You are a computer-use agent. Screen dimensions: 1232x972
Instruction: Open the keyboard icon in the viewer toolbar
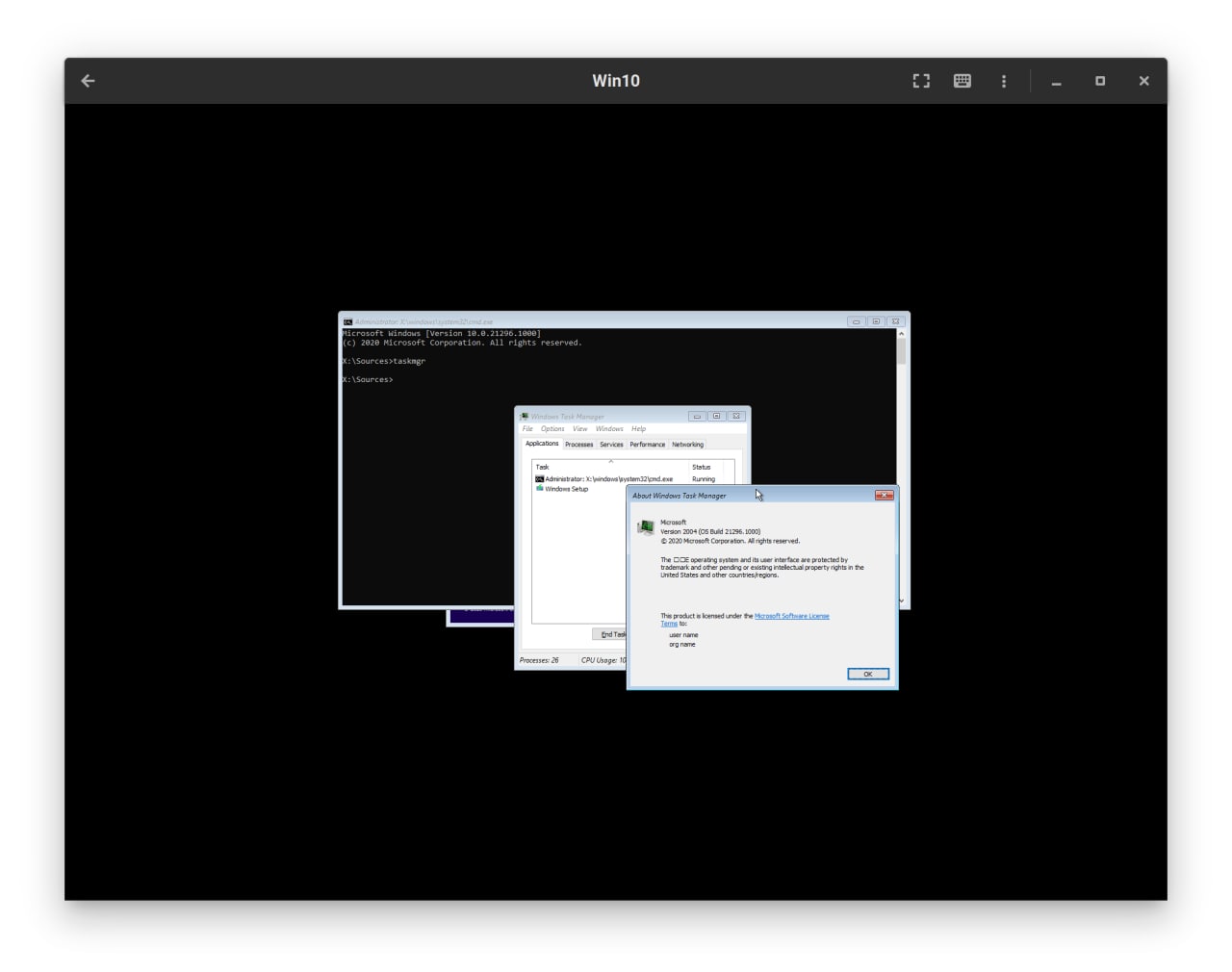[x=962, y=81]
